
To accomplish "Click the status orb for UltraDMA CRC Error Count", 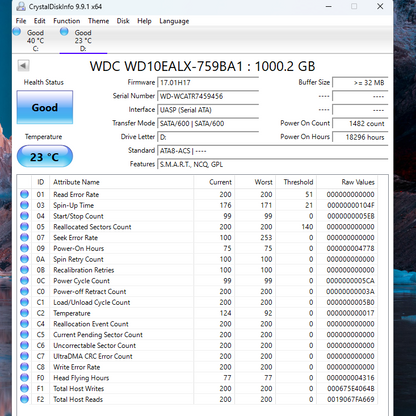I will pos(24,356).
